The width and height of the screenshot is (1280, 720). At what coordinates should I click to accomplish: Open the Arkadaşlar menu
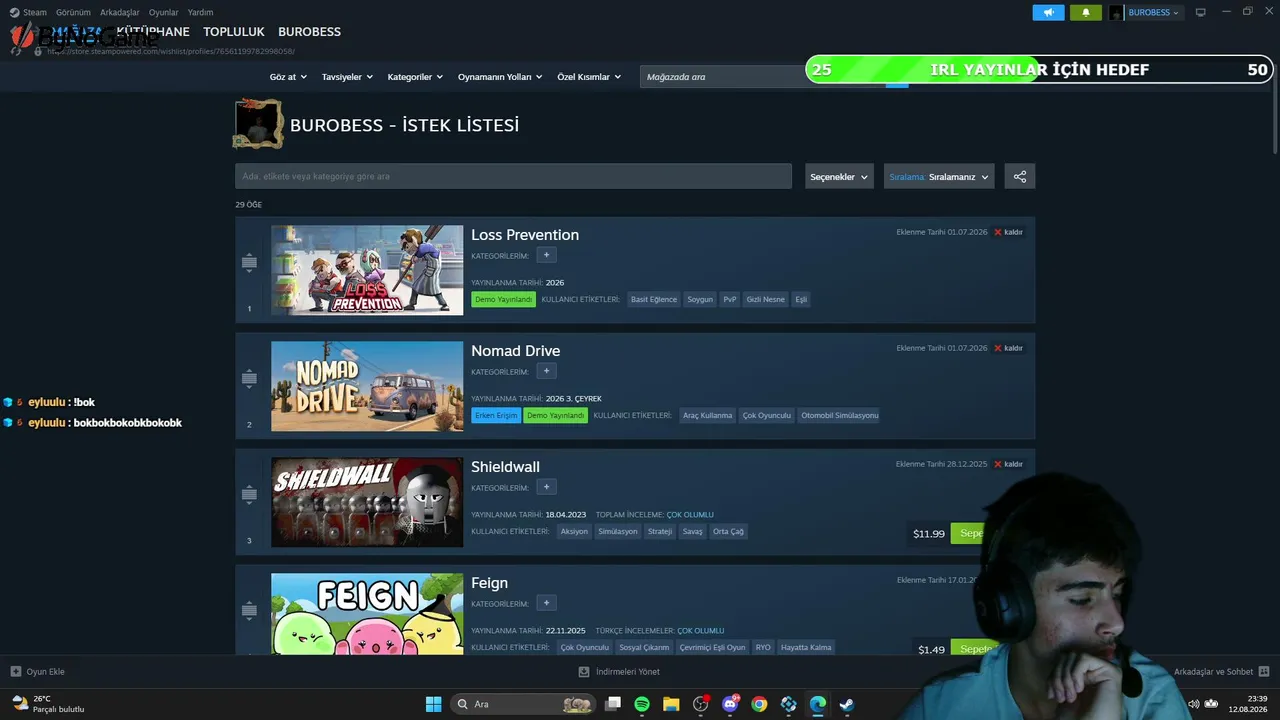click(x=120, y=12)
